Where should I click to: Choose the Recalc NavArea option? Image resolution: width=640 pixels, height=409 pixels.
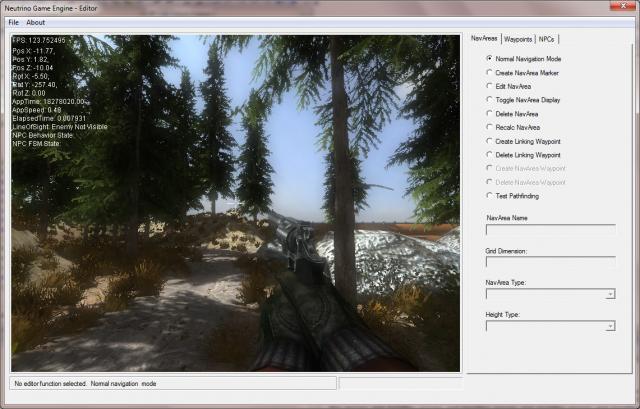[489, 128]
